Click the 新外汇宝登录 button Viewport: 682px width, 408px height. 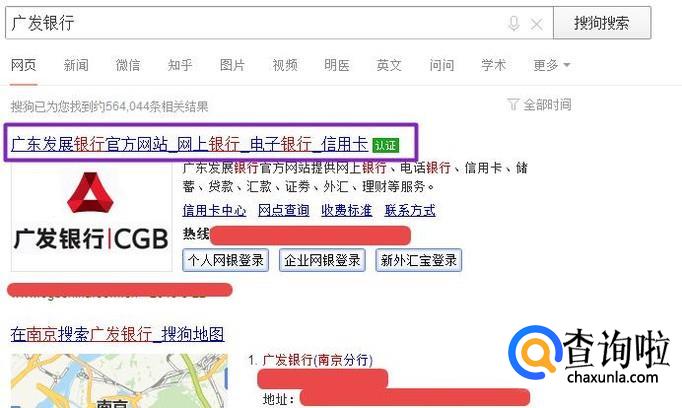[418, 260]
